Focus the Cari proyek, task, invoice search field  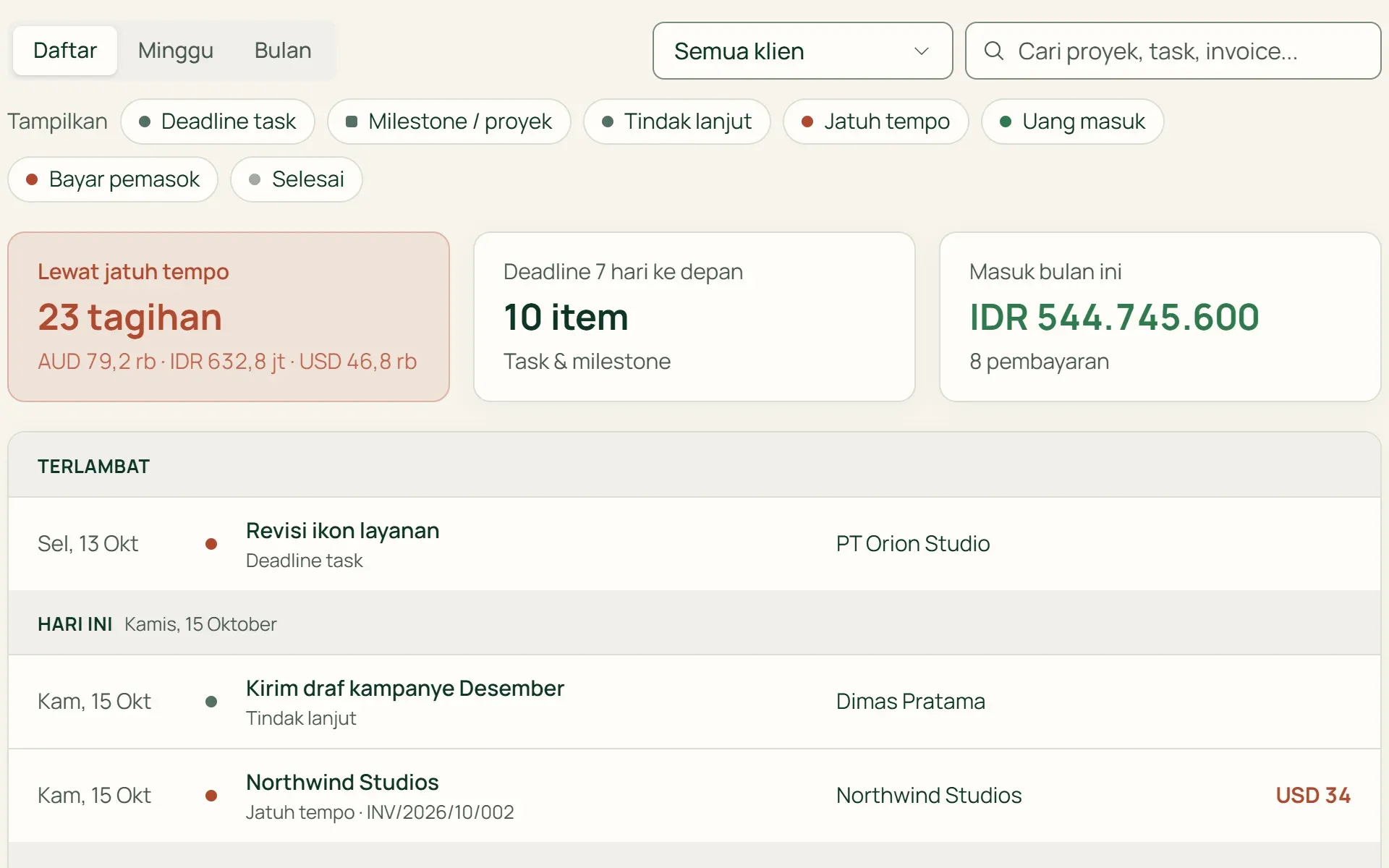(1173, 51)
